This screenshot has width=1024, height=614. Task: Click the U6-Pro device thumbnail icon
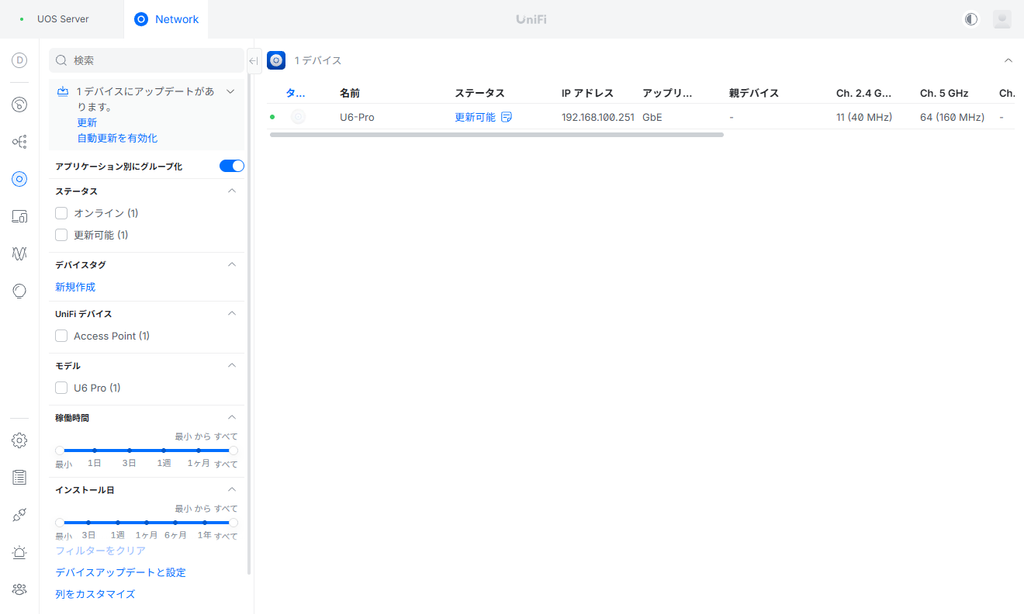coord(298,117)
